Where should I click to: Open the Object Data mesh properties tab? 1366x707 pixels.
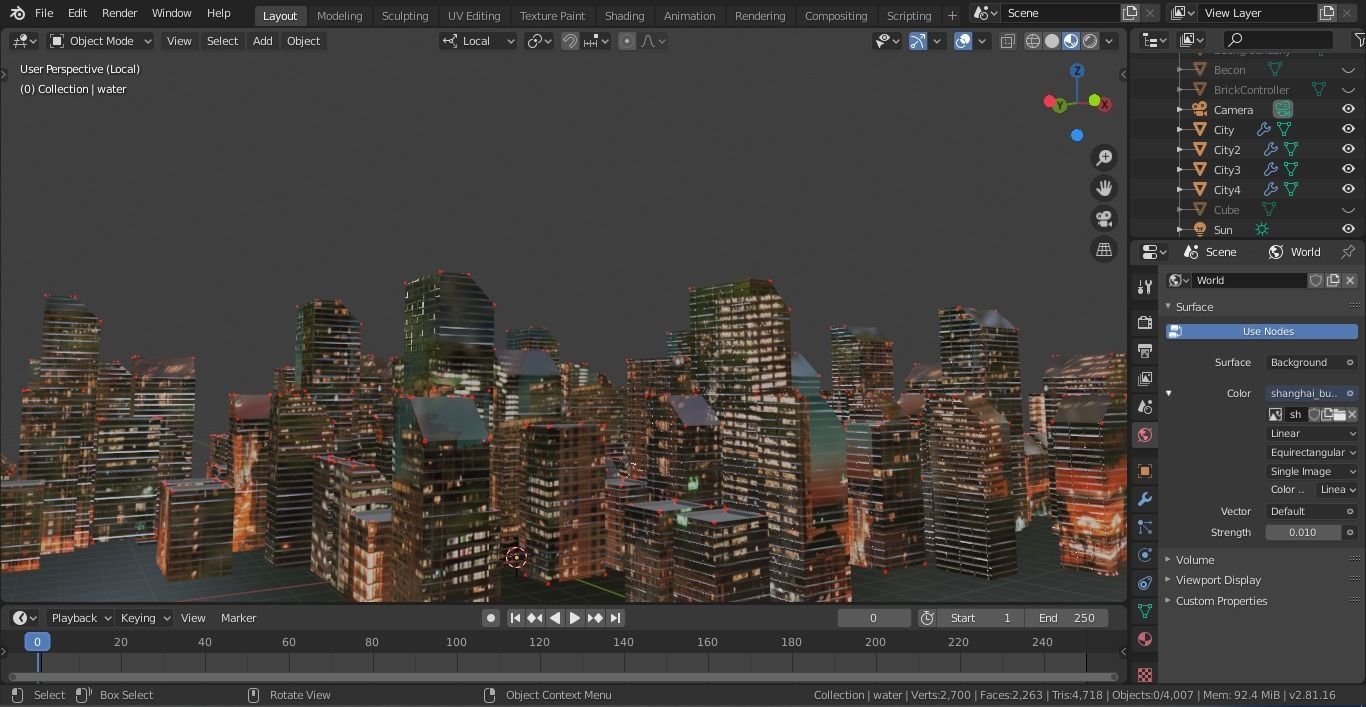pyautogui.click(x=1145, y=611)
